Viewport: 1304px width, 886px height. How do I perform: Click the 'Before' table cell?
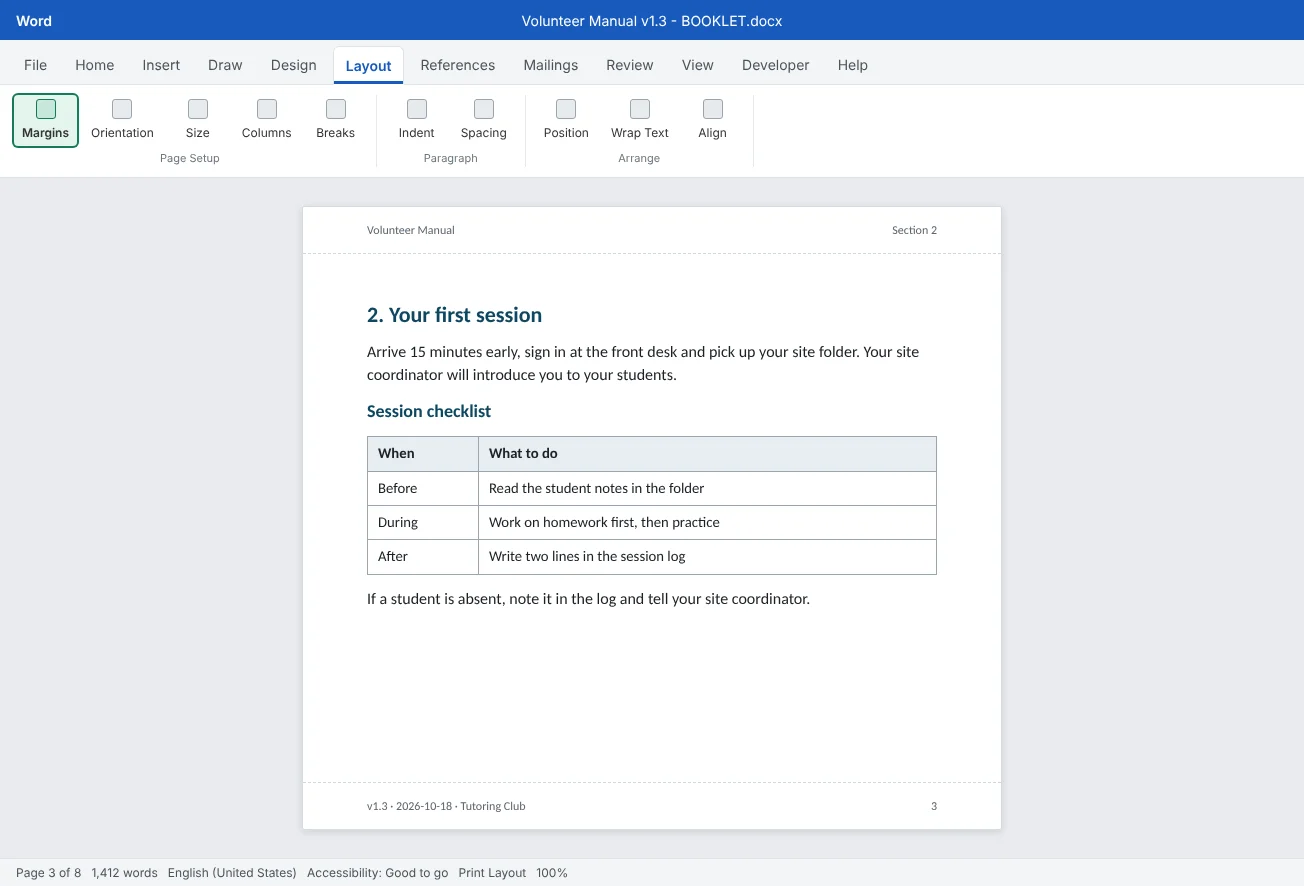(x=423, y=488)
